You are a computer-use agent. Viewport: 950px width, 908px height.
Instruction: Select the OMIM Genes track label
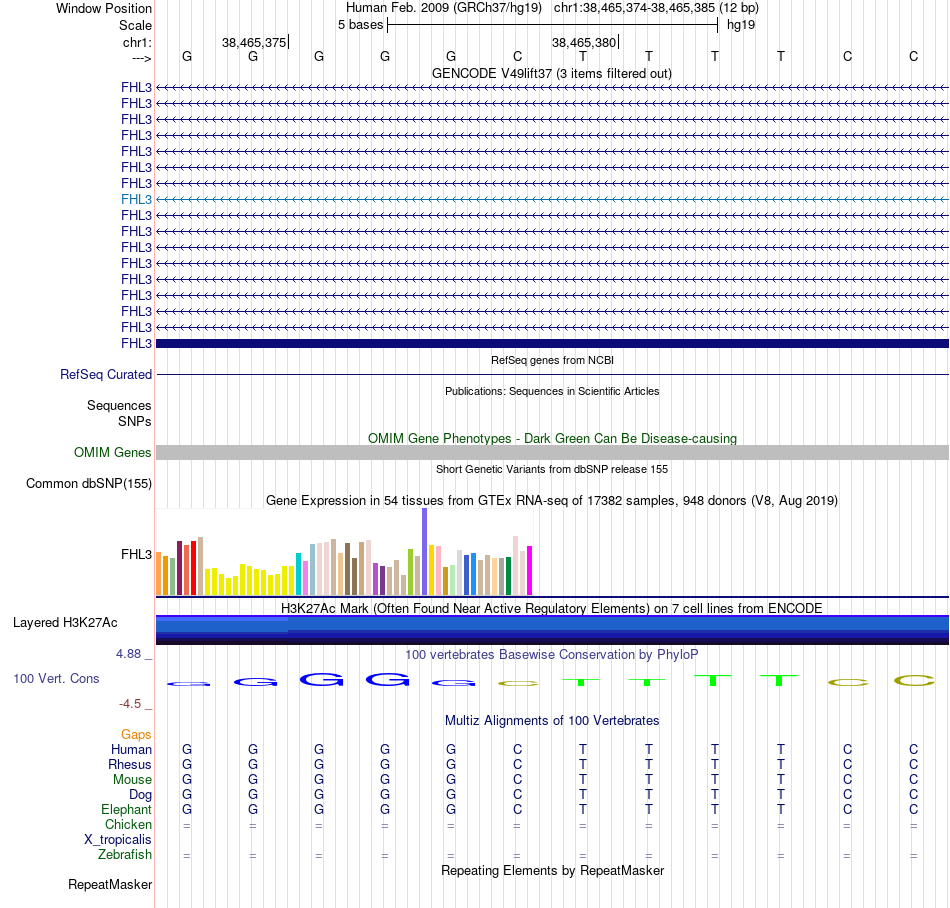pos(113,453)
